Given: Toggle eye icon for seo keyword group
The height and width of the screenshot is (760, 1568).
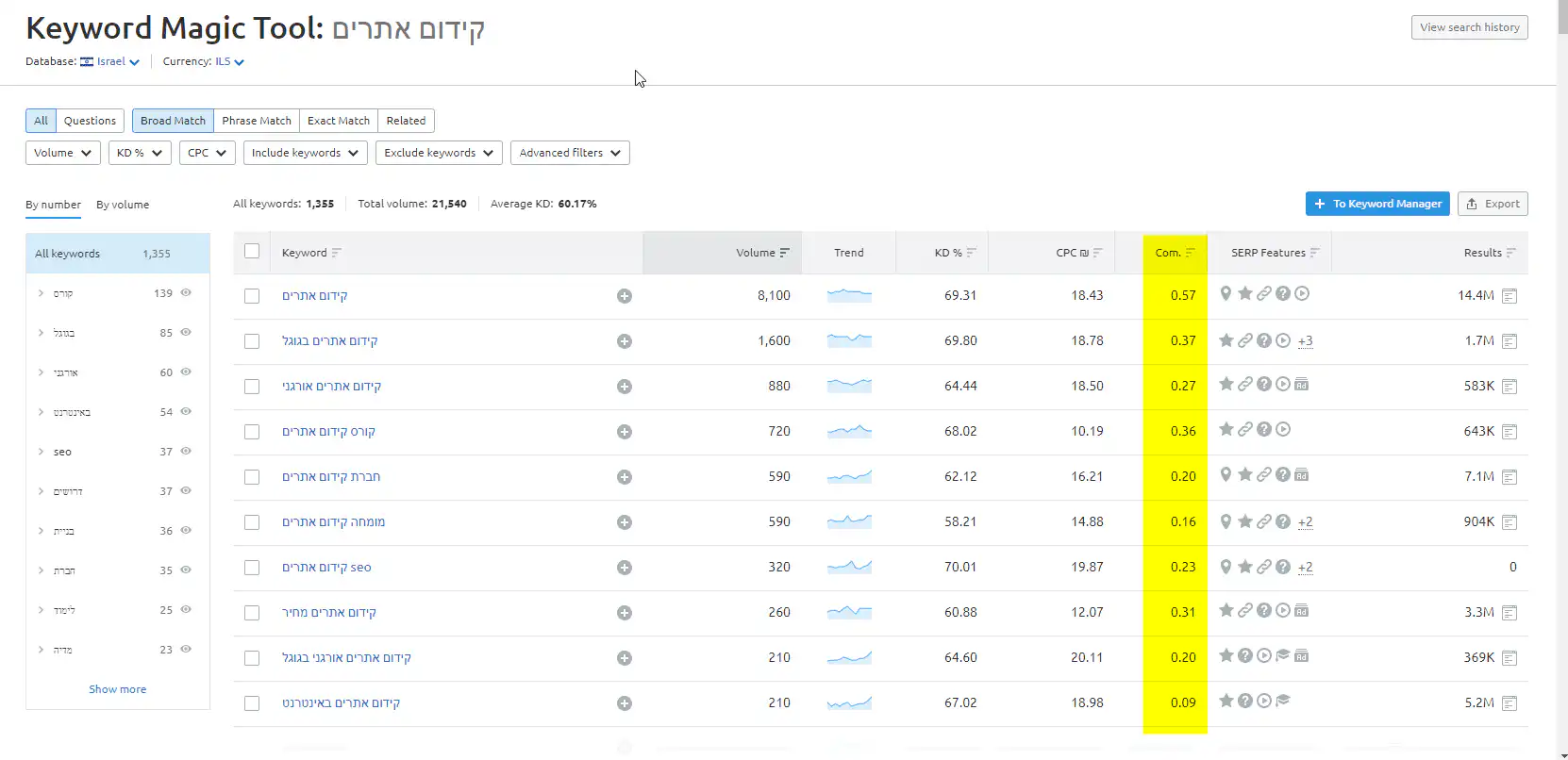Looking at the screenshot, I should click(x=186, y=452).
